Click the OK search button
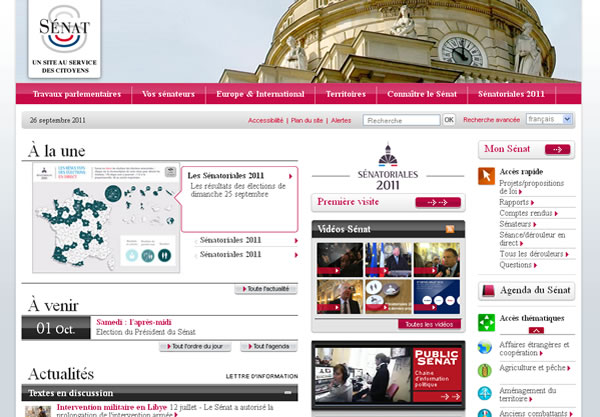The height and width of the screenshot is (417, 600). 449,120
